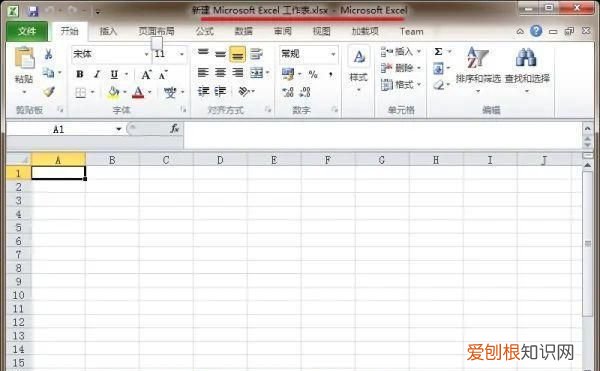This screenshot has height=371, width=600.
Task: Increase decimal places
Action: pyautogui.click(x=288, y=92)
